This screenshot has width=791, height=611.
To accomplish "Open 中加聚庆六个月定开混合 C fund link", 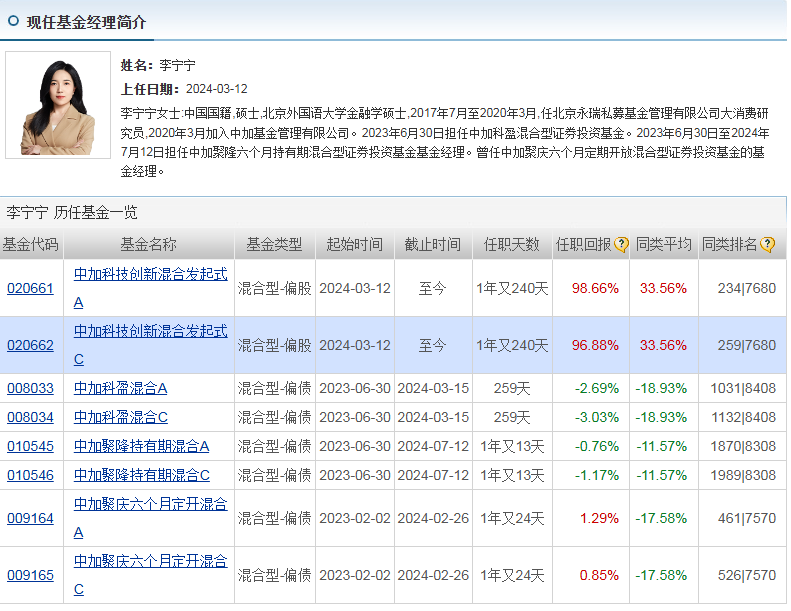I will tap(150, 575).
